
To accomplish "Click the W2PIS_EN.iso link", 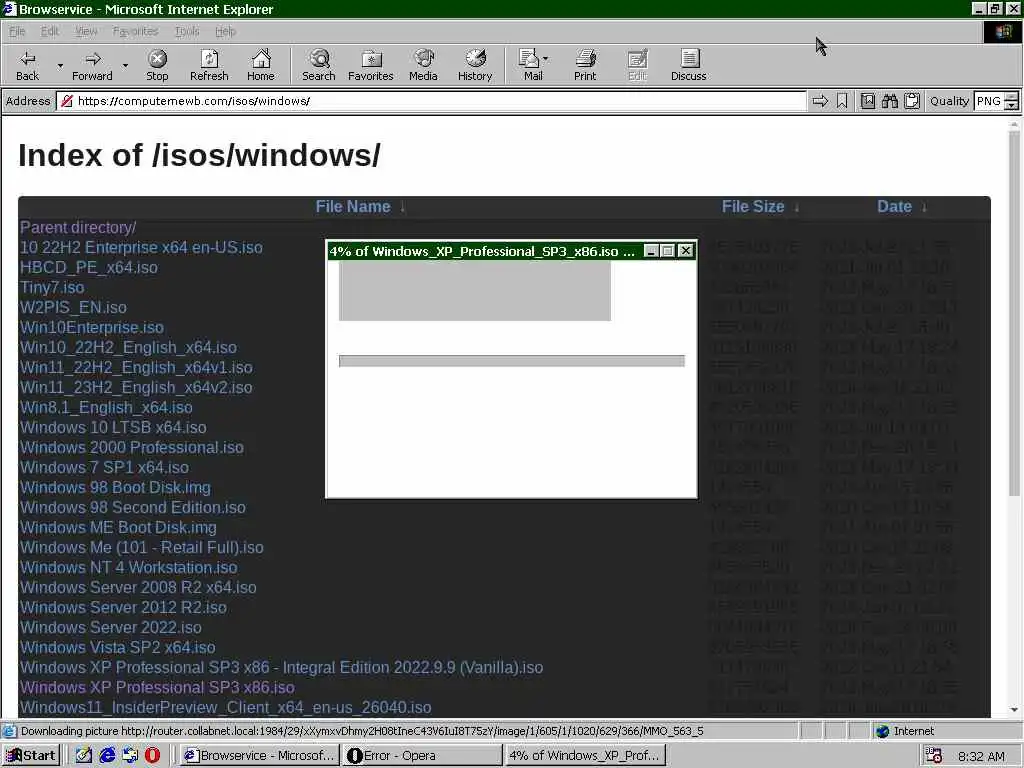I will click(x=73, y=307).
